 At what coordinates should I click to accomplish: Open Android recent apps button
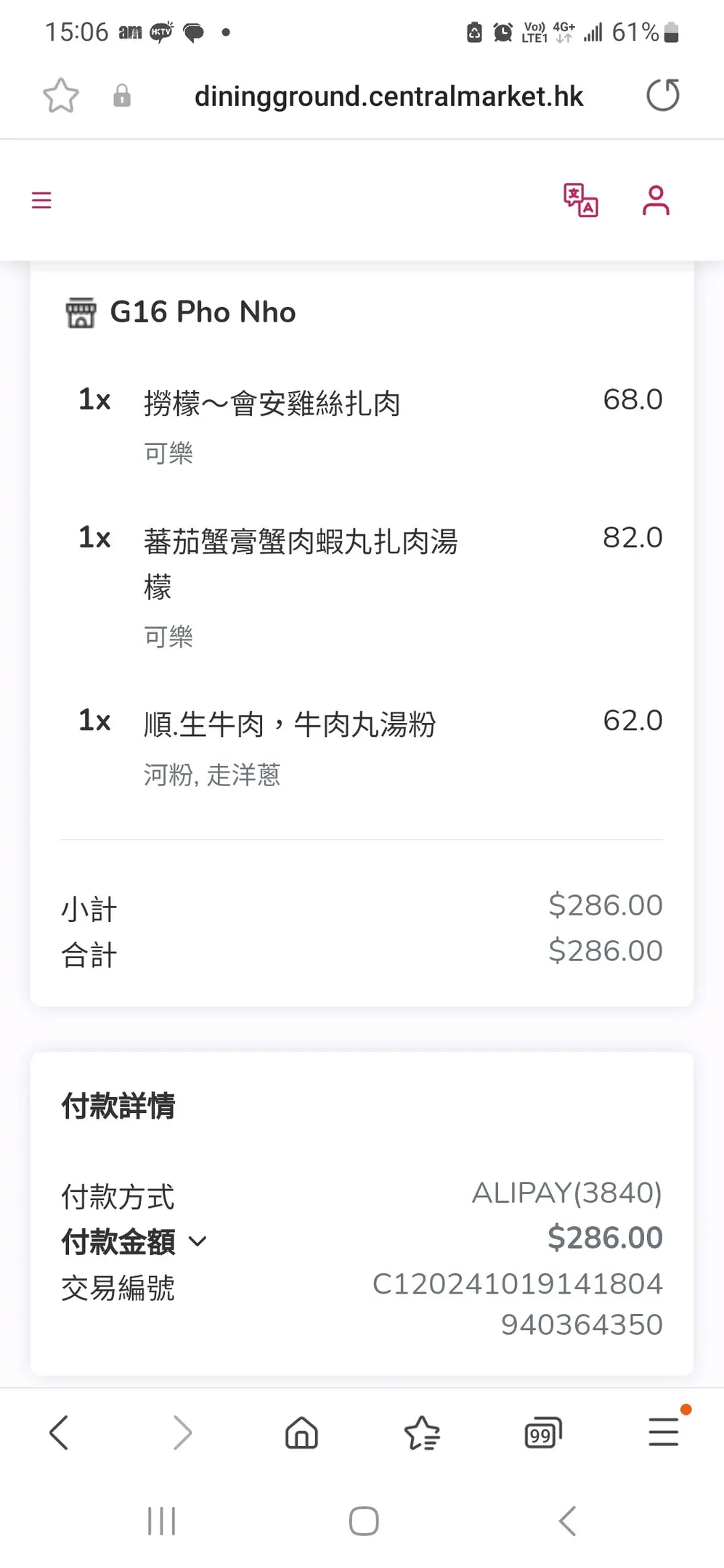tap(161, 1521)
